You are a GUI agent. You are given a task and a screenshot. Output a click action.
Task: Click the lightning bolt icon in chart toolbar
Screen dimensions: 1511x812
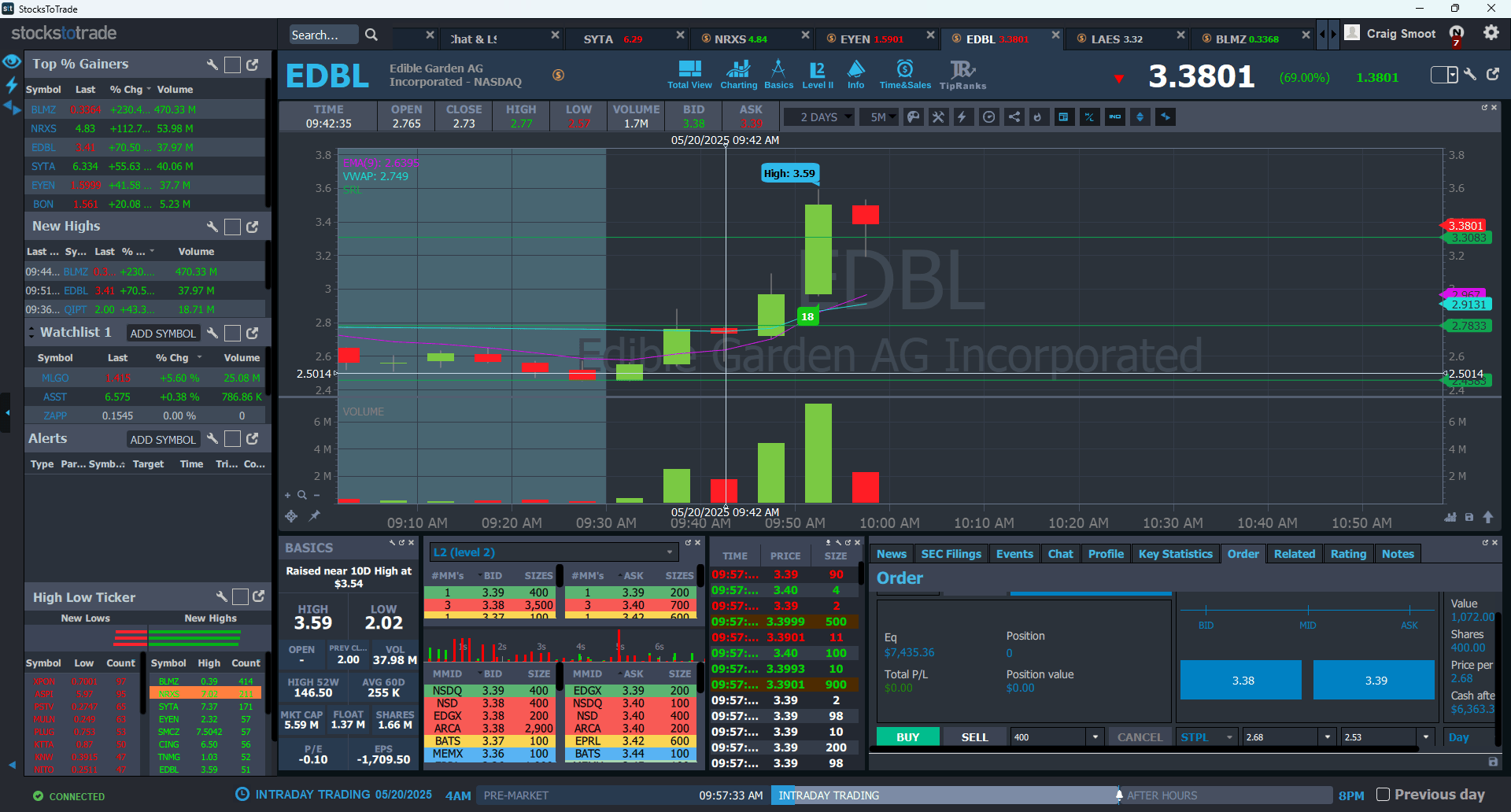point(962,117)
